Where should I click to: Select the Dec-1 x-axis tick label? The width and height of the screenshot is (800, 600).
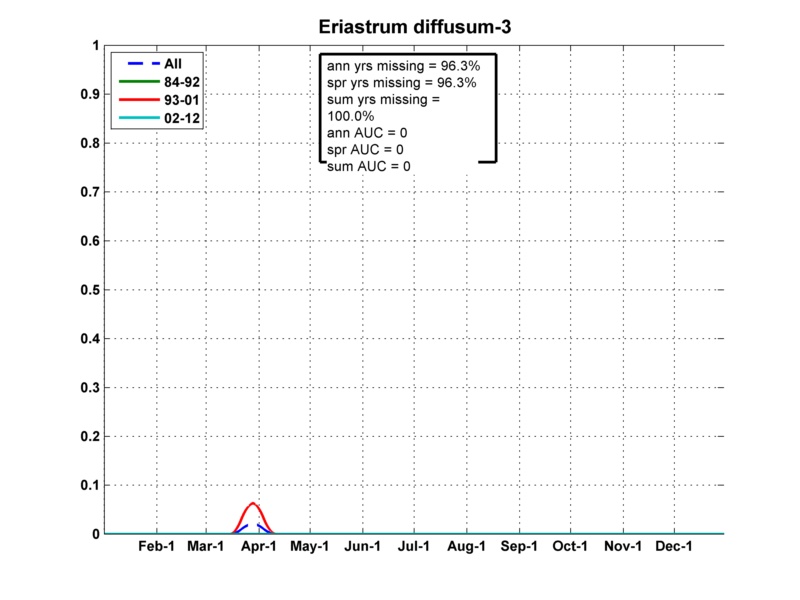click(674, 548)
